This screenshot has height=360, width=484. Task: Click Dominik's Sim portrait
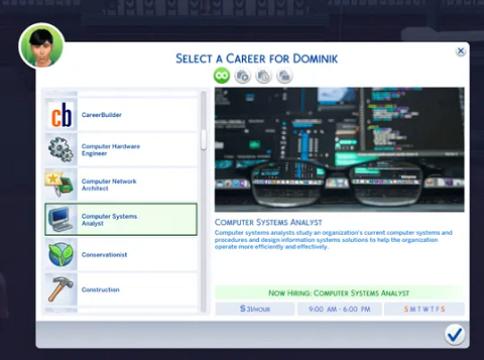point(42,46)
